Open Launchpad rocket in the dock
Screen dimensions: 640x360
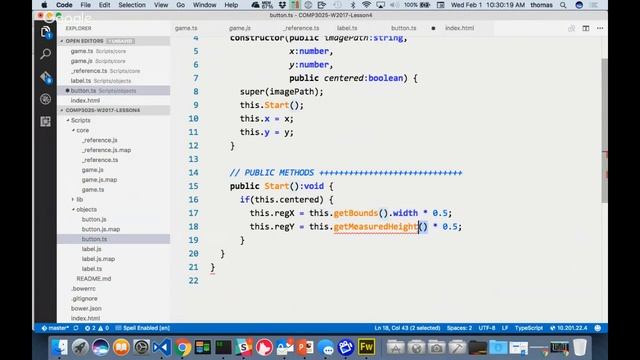click(x=80, y=347)
